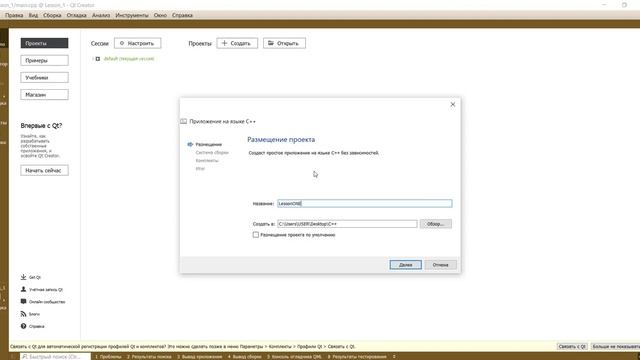Open the Сборка menu
Viewport: 640px width, 360px height.
52,15
